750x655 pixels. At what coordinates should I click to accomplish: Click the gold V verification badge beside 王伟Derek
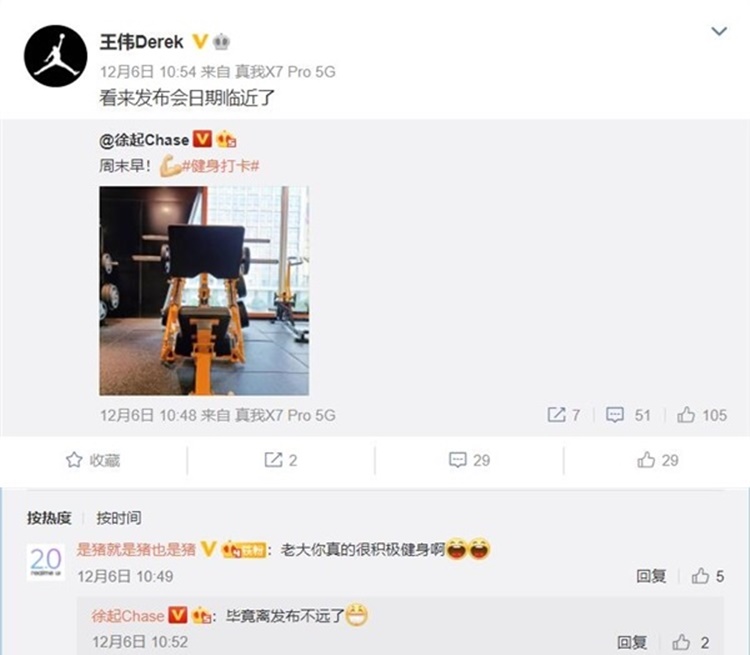199,42
